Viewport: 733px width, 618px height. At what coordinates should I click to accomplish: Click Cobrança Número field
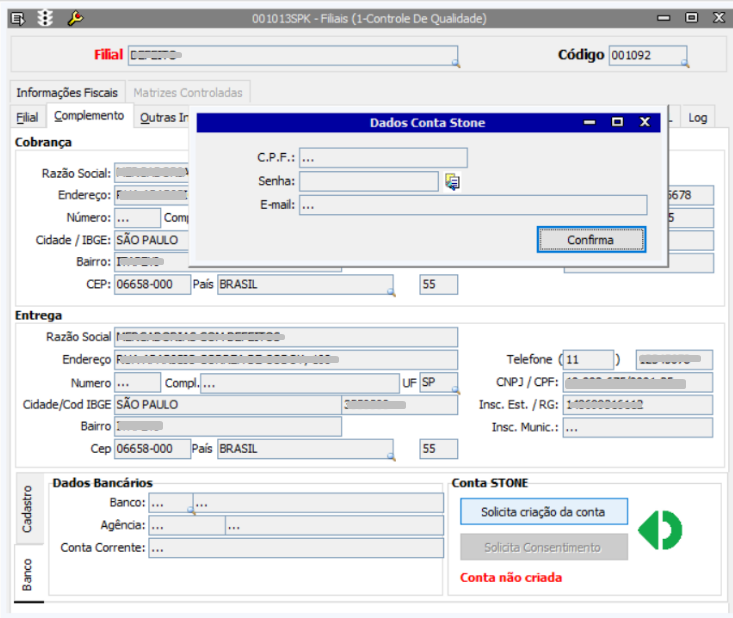tap(137, 218)
